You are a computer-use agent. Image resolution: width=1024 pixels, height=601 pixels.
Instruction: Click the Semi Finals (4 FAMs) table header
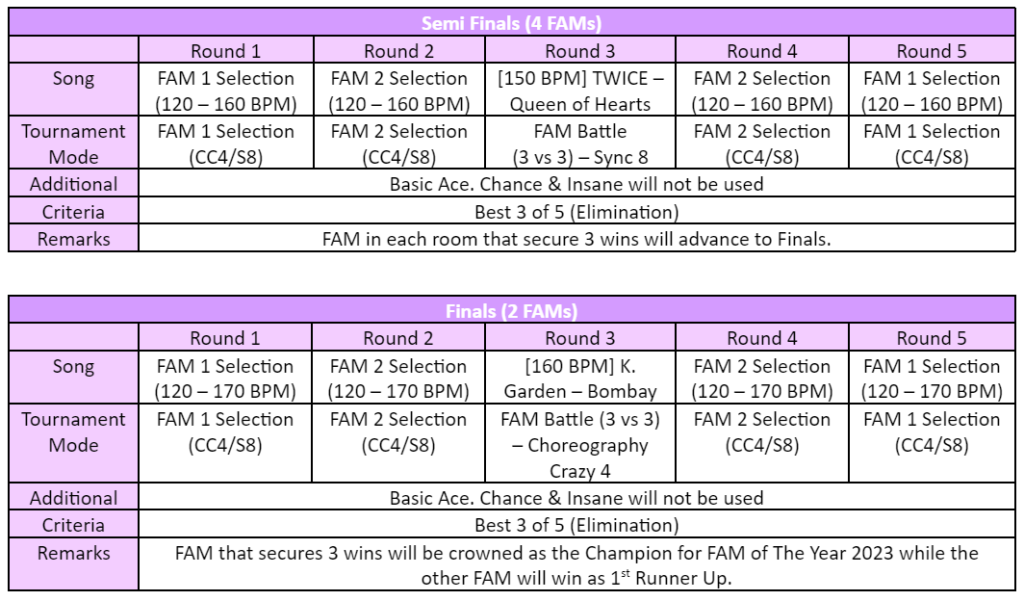pos(511,23)
